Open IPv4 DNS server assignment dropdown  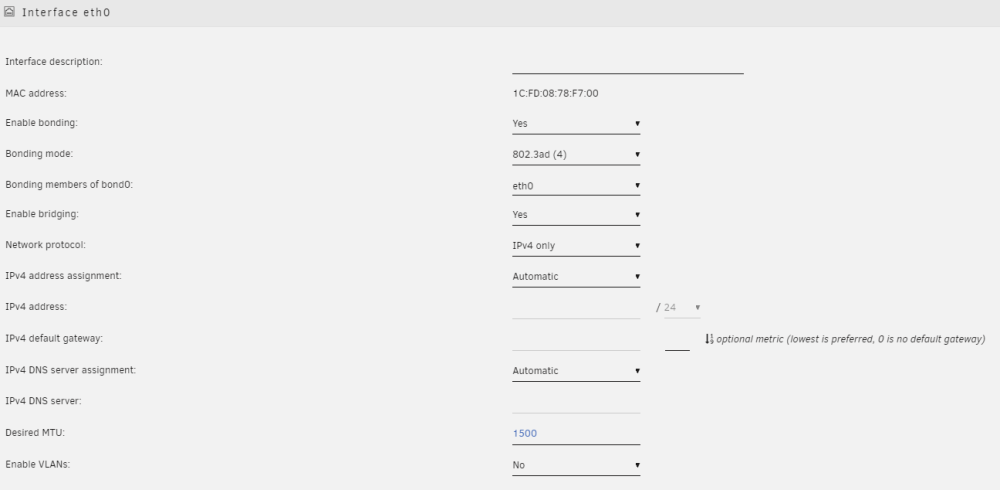[x=576, y=371]
